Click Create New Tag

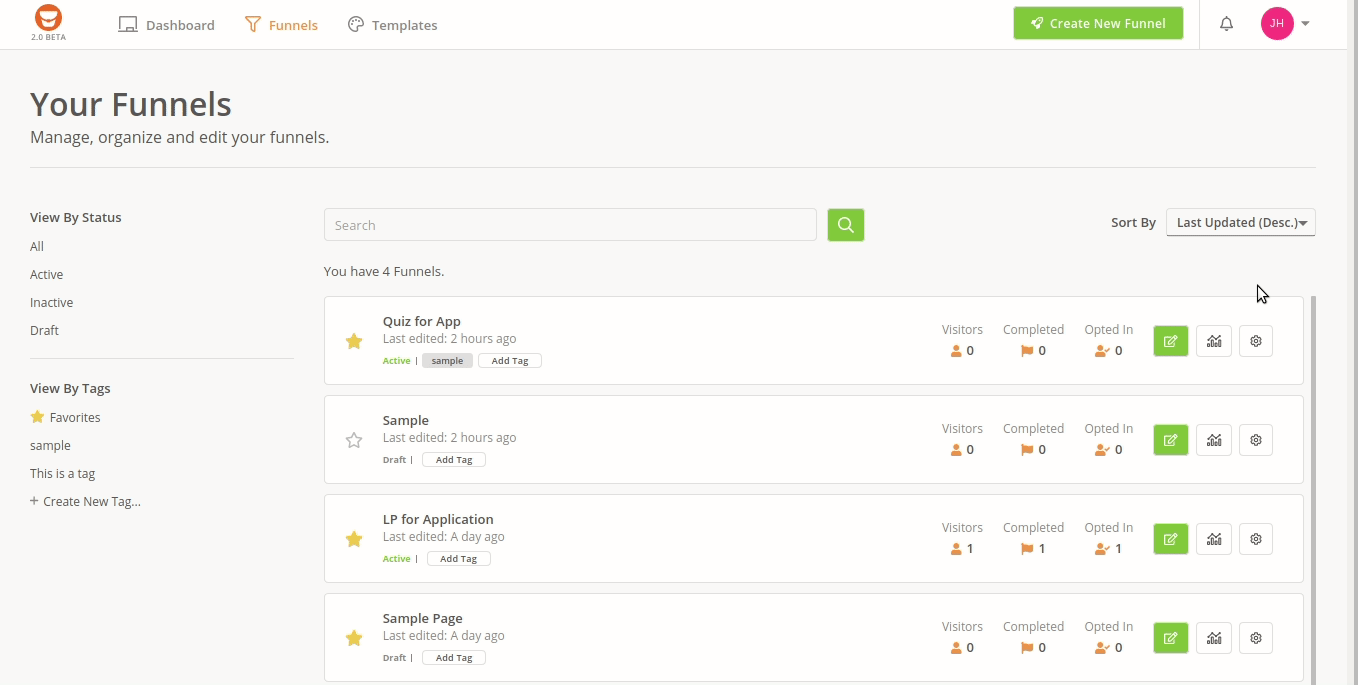point(85,501)
